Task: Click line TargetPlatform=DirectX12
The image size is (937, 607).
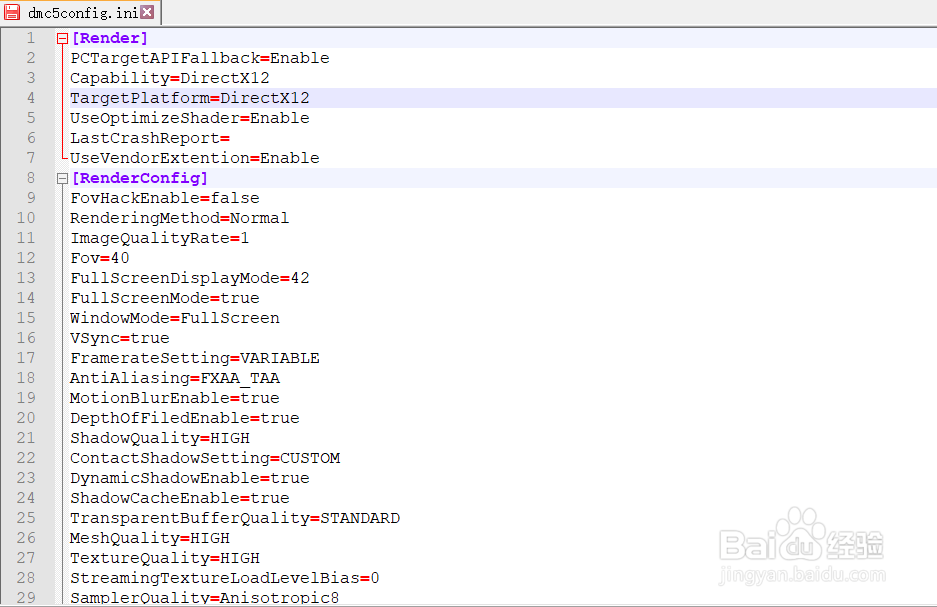Action: [x=189, y=98]
